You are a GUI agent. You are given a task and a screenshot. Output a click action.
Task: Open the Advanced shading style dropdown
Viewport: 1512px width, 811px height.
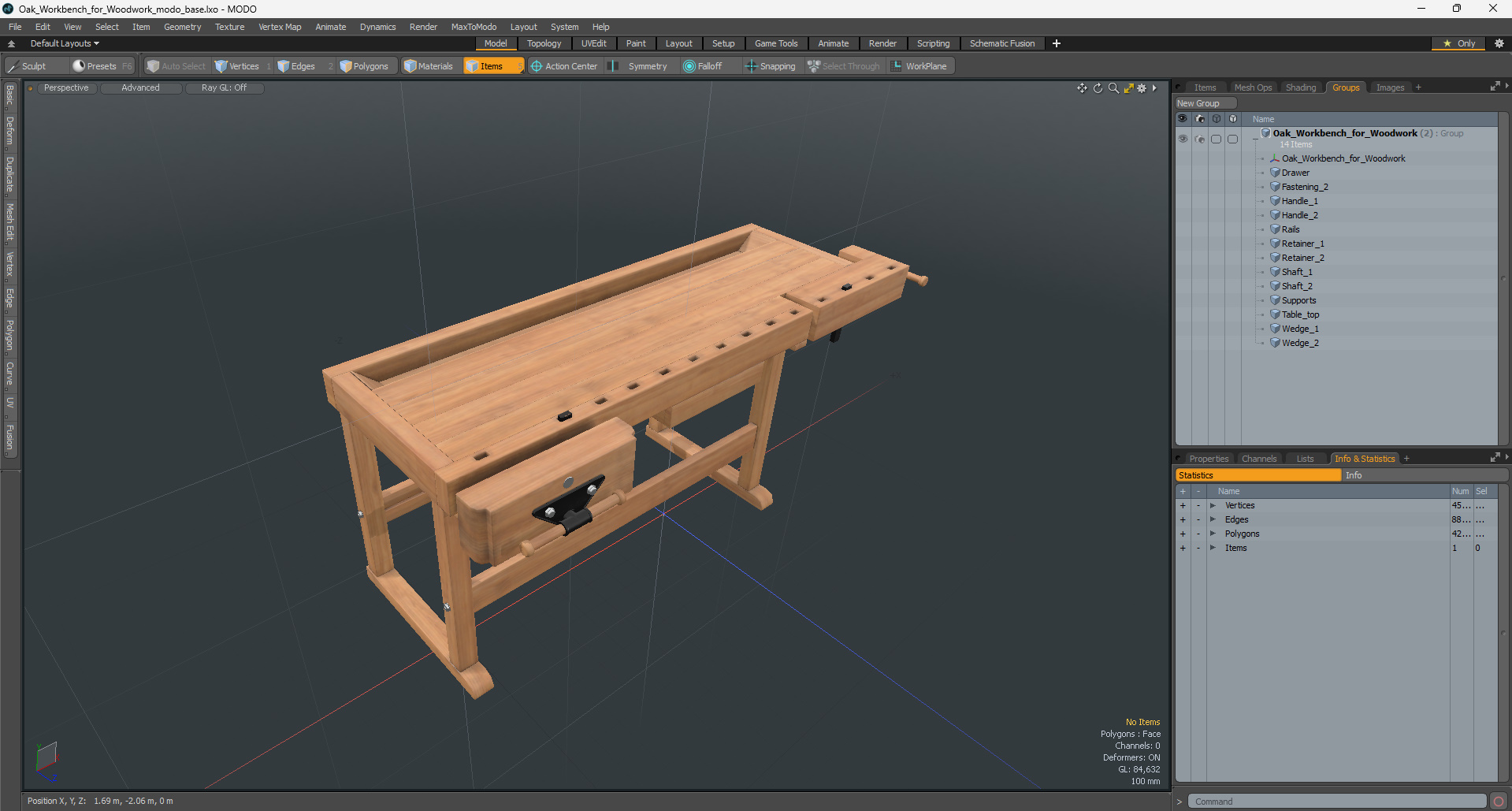tap(140, 87)
